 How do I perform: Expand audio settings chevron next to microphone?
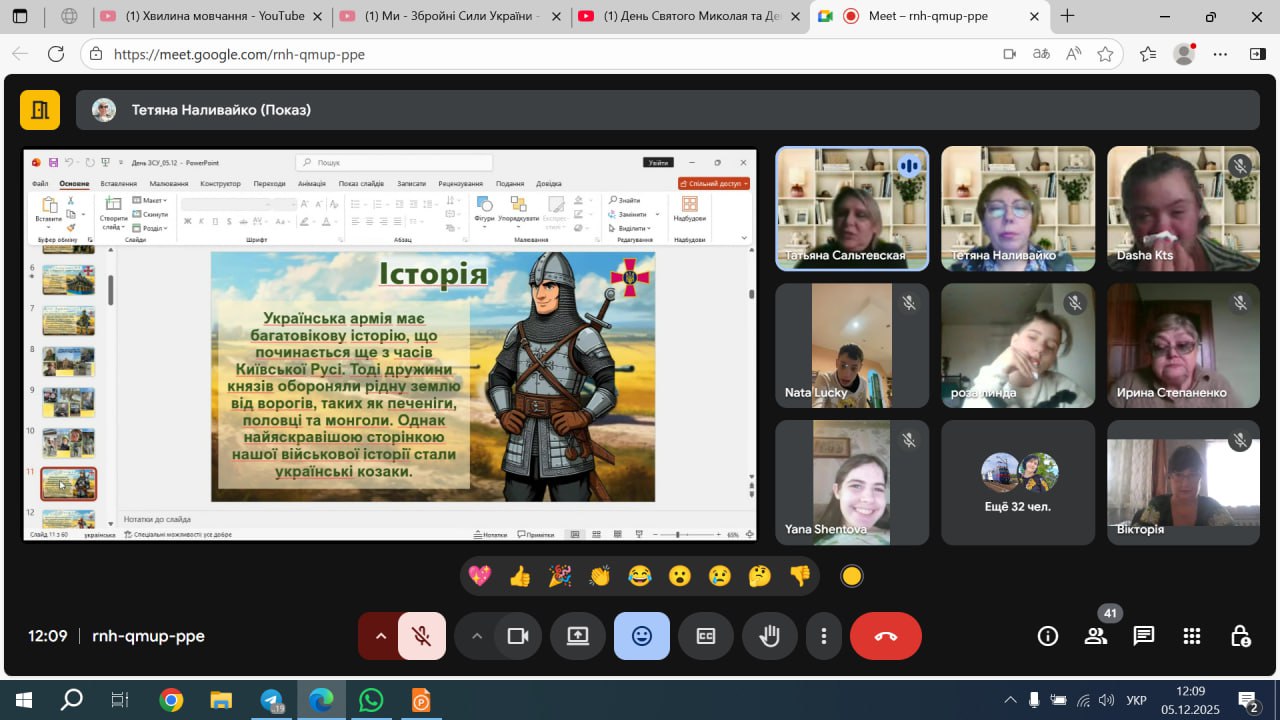click(x=380, y=636)
